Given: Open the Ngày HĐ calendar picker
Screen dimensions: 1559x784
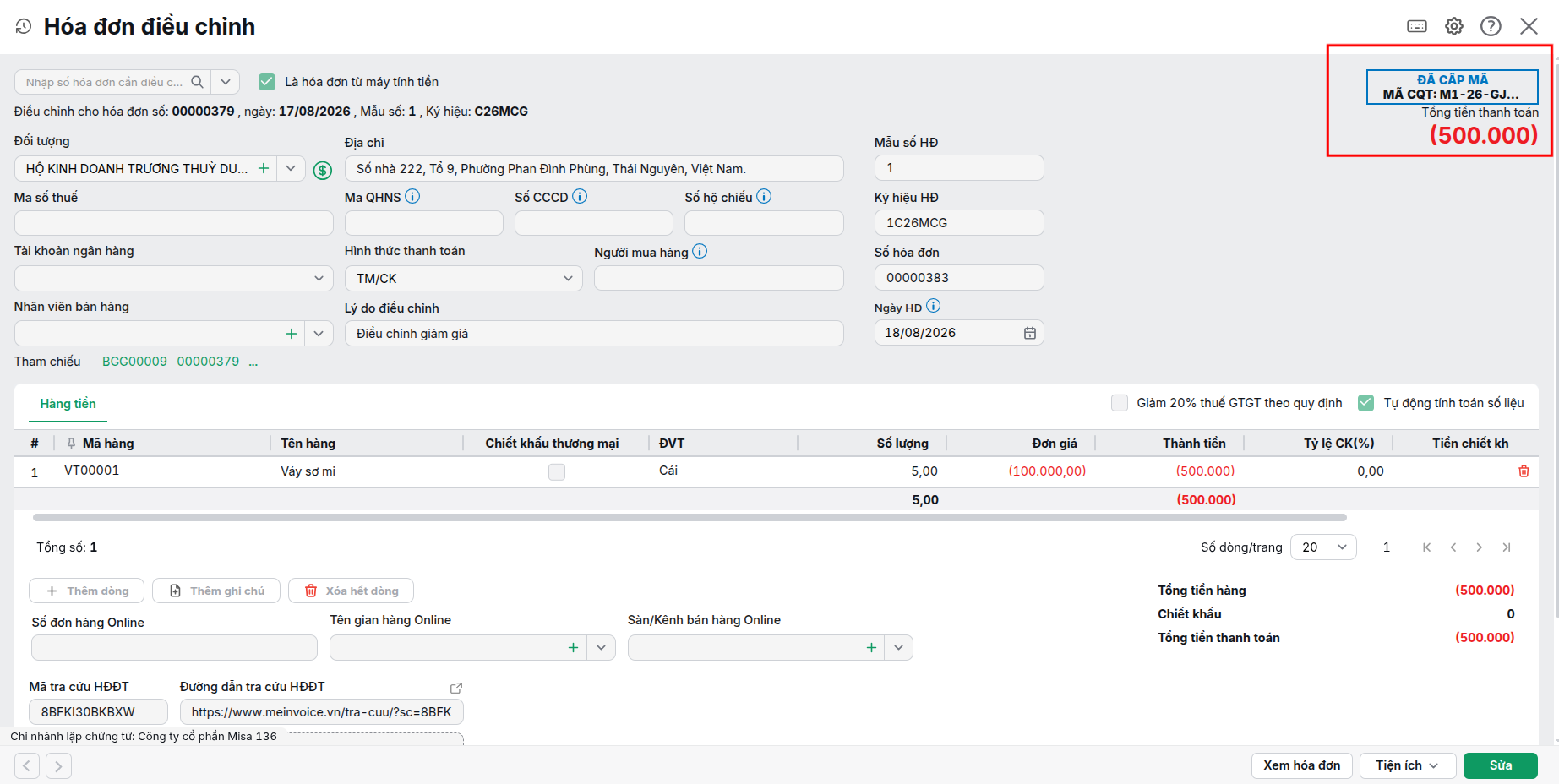Looking at the screenshot, I should (1030, 333).
